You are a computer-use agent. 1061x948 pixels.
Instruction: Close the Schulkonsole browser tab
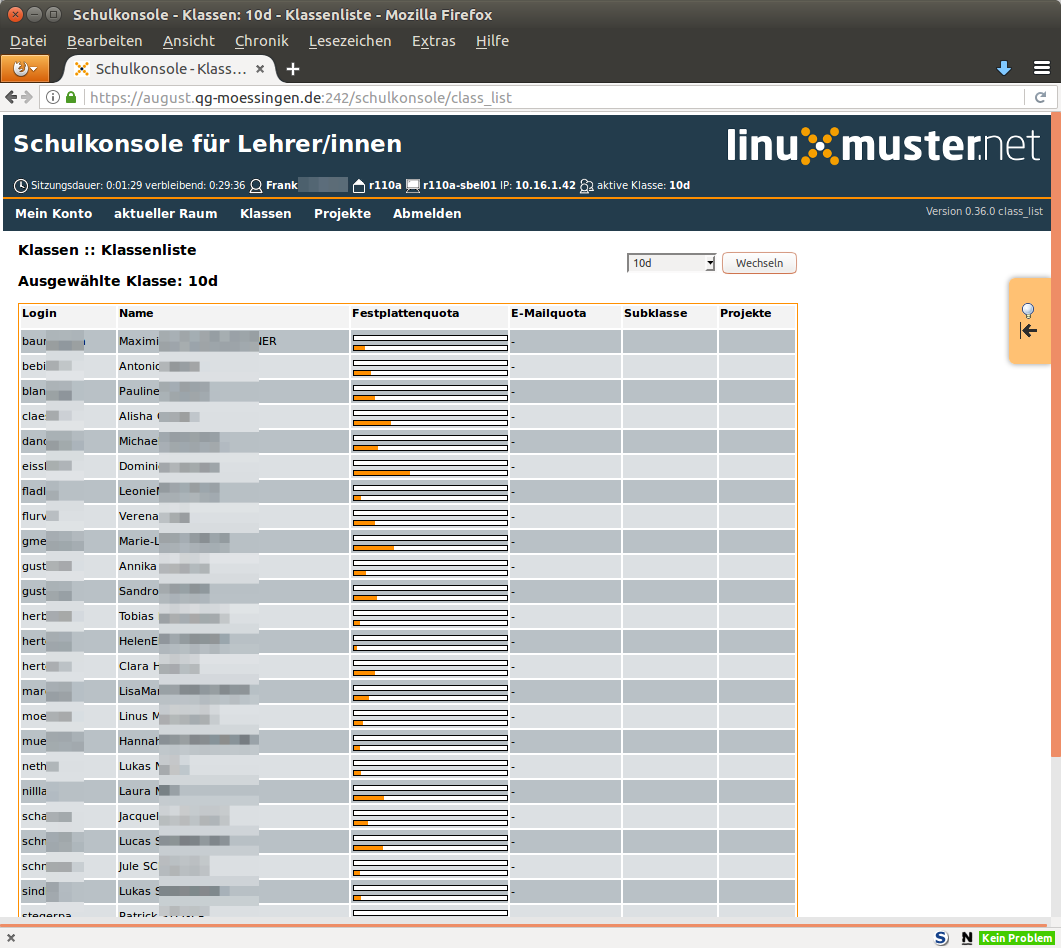(261, 69)
